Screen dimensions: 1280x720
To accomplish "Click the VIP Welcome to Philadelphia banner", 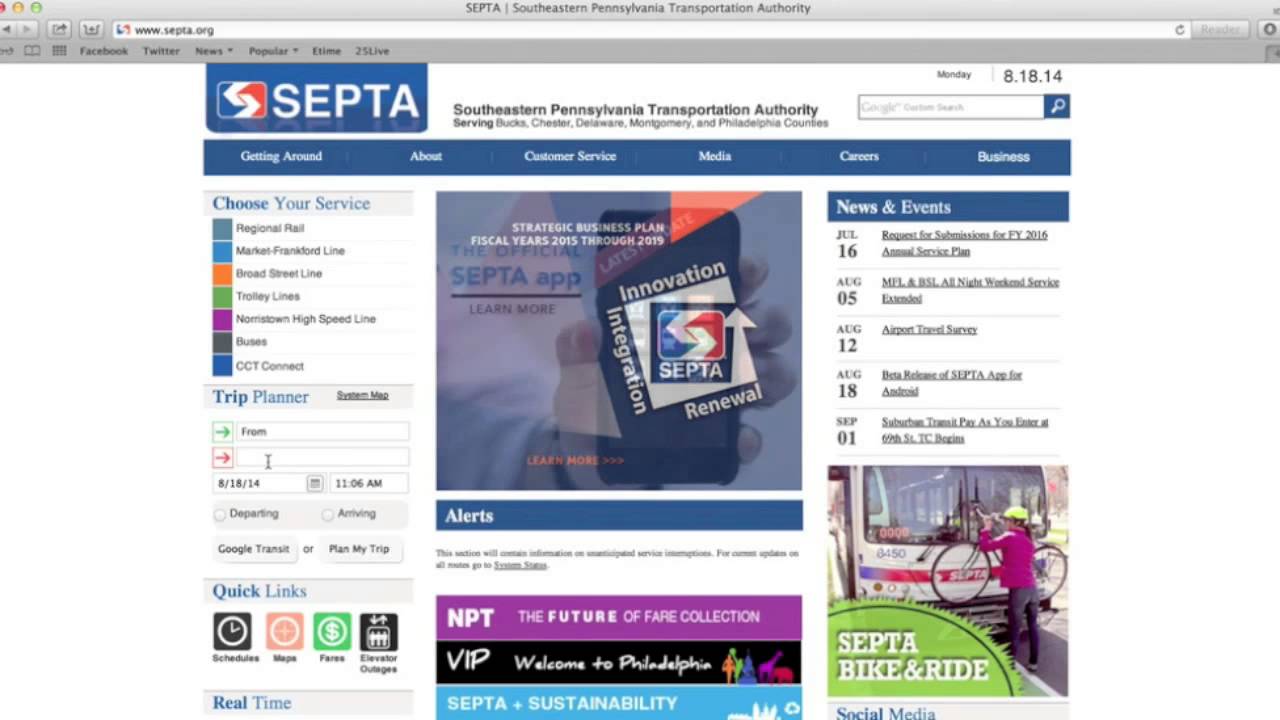I will [x=619, y=662].
